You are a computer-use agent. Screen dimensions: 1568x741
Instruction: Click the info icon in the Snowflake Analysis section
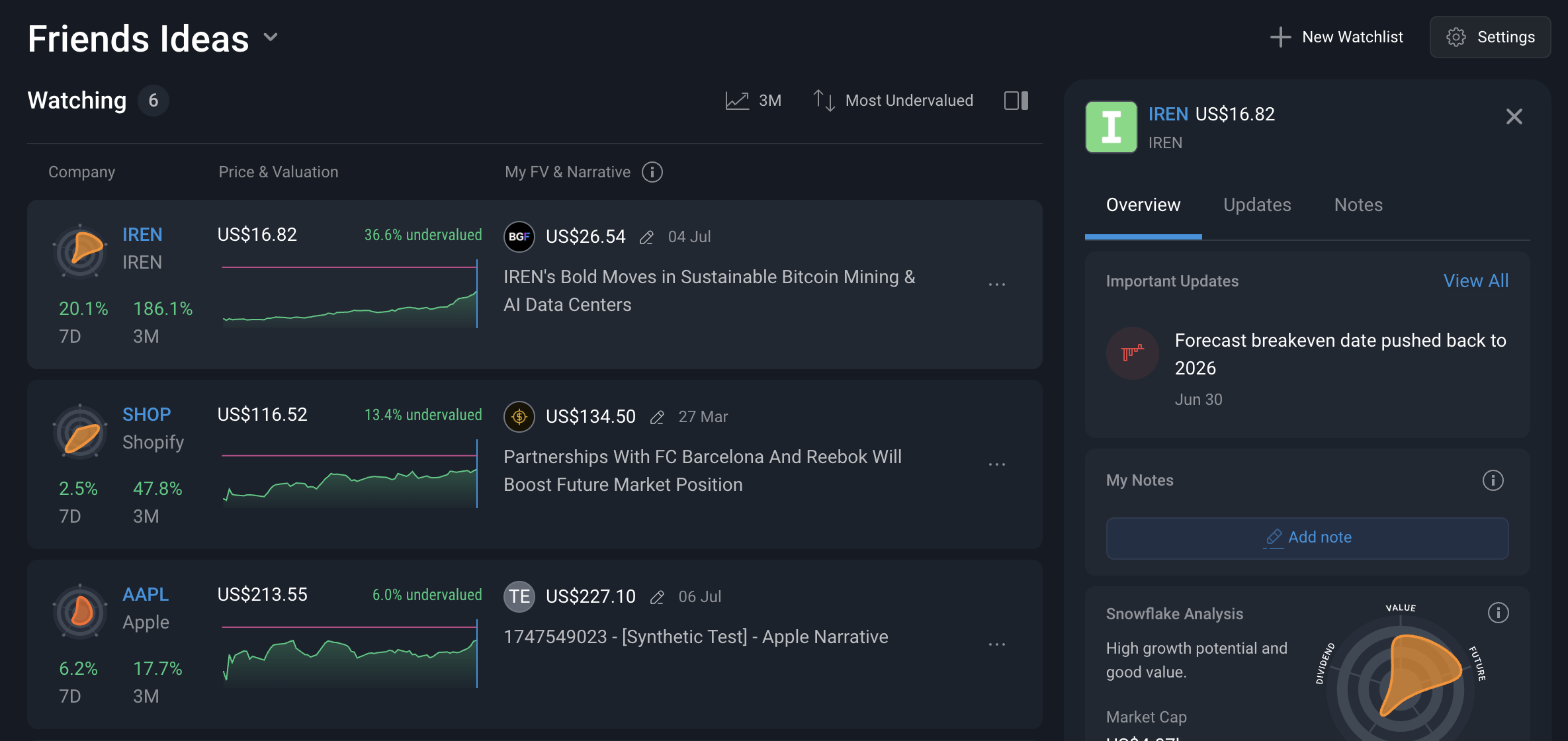pyautogui.click(x=1498, y=613)
